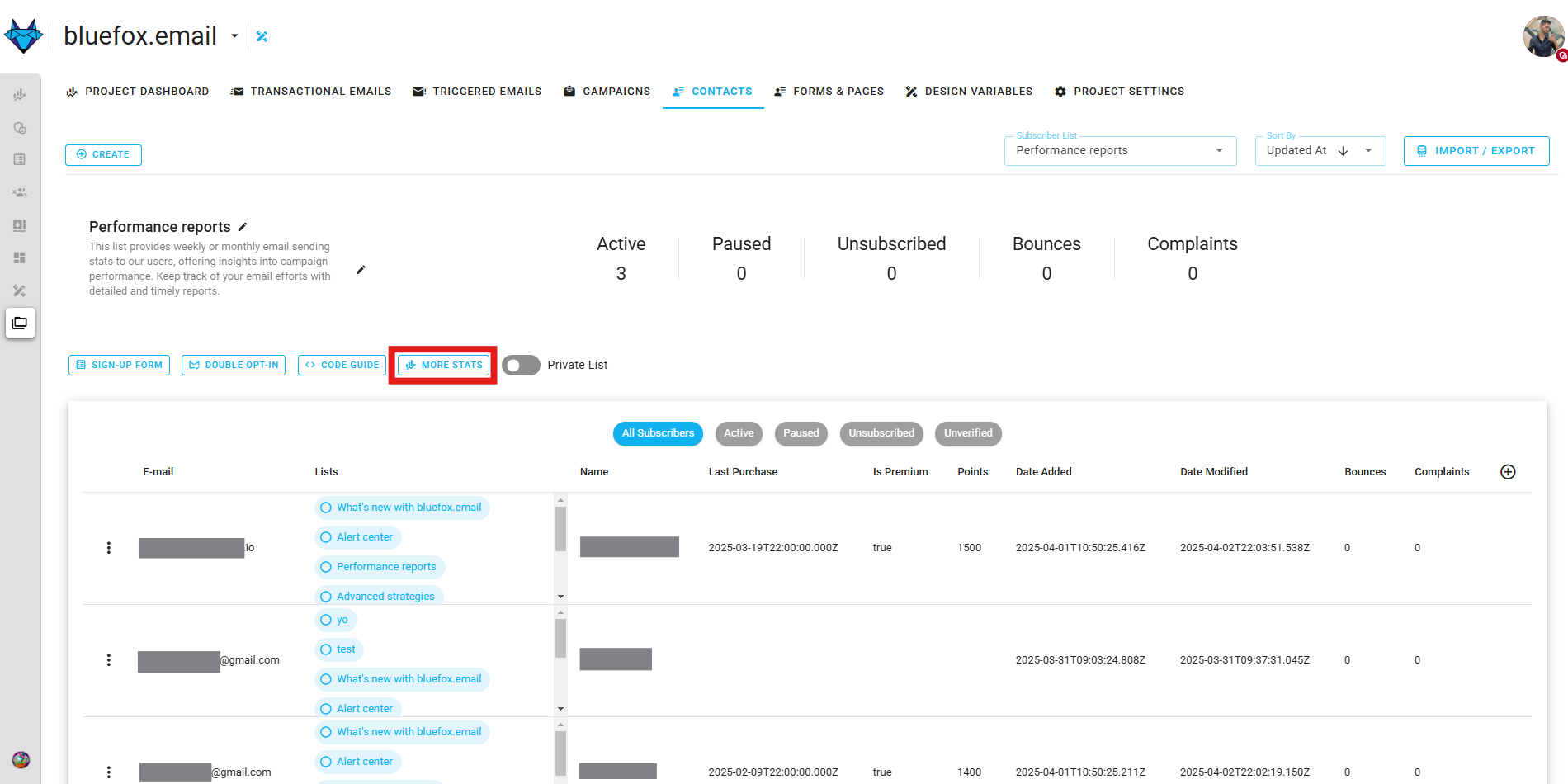Filter by the Unverified chip
Screen dimensions: 1568x784
[968, 433]
